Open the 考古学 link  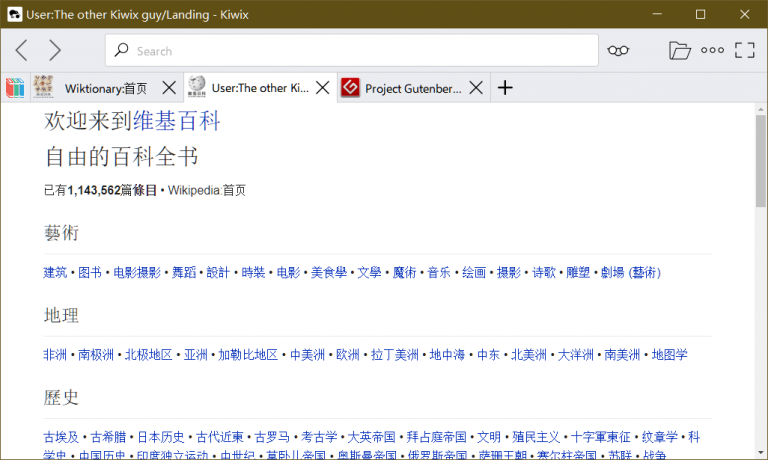coord(319,437)
